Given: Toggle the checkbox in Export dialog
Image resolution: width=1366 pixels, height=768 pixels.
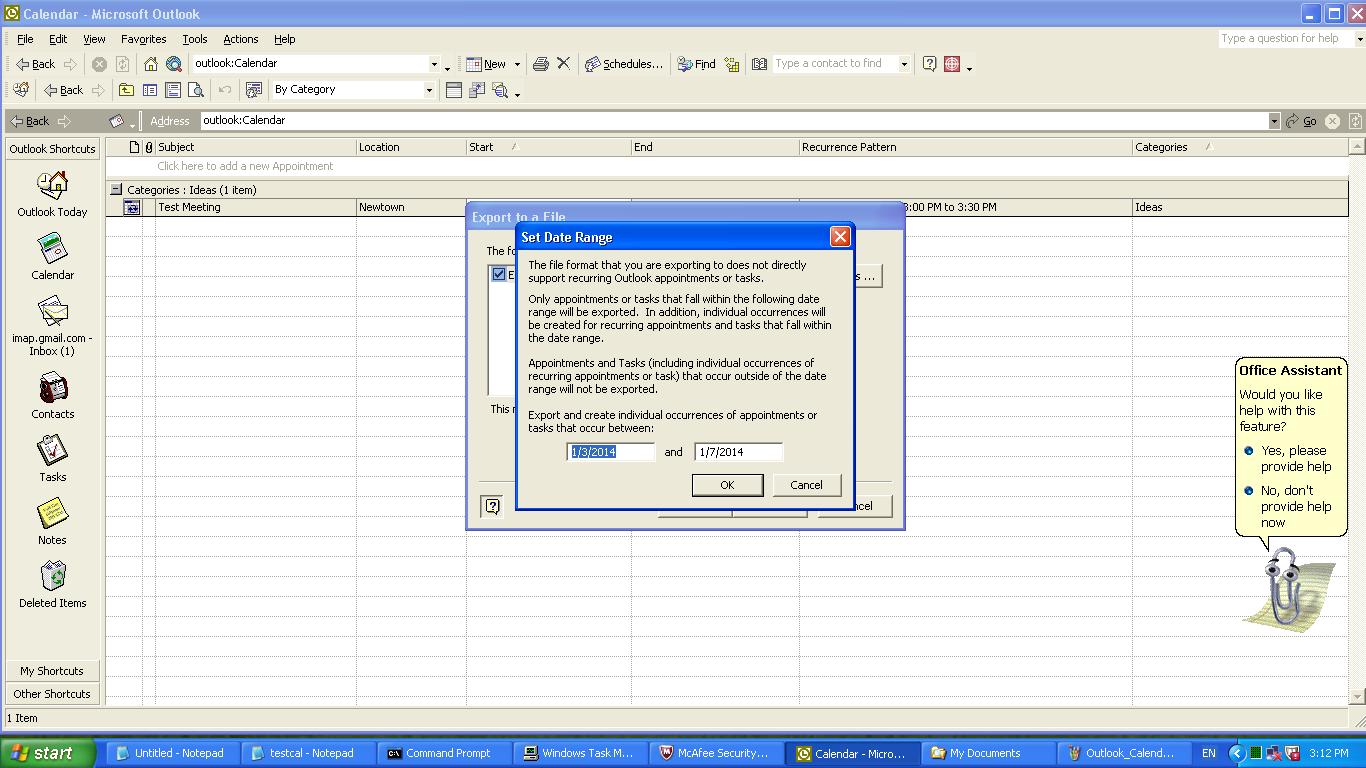Looking at the screenshot, I should pos(499,274).
